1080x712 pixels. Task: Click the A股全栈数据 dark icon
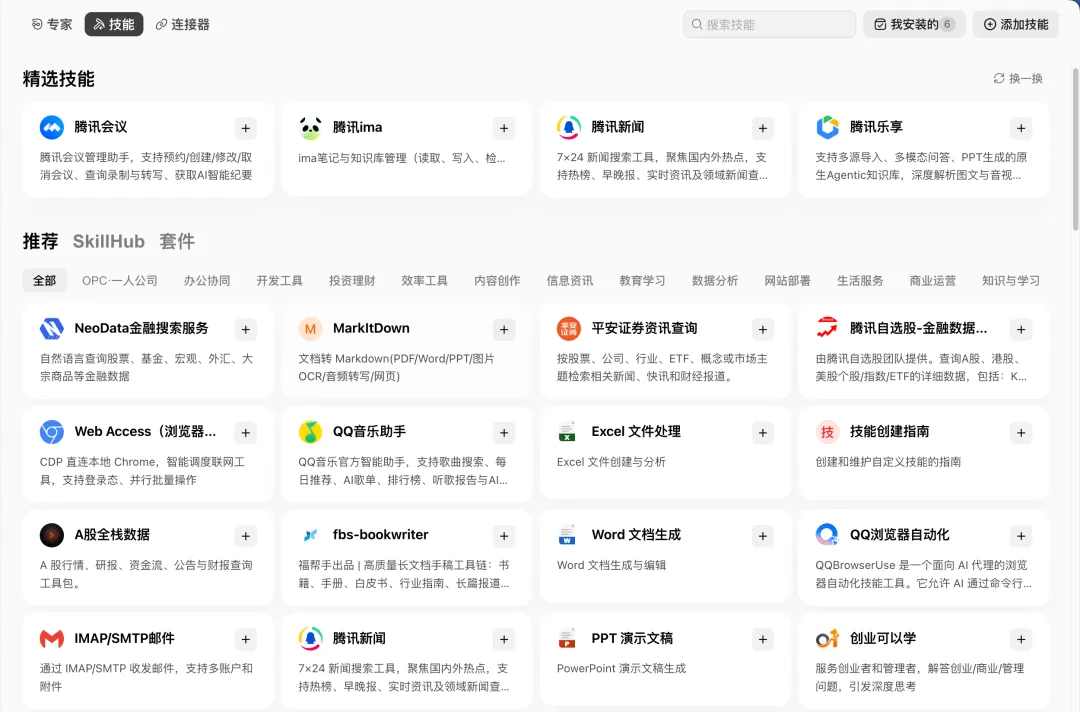pyautogui.click(x=52, y=535)
